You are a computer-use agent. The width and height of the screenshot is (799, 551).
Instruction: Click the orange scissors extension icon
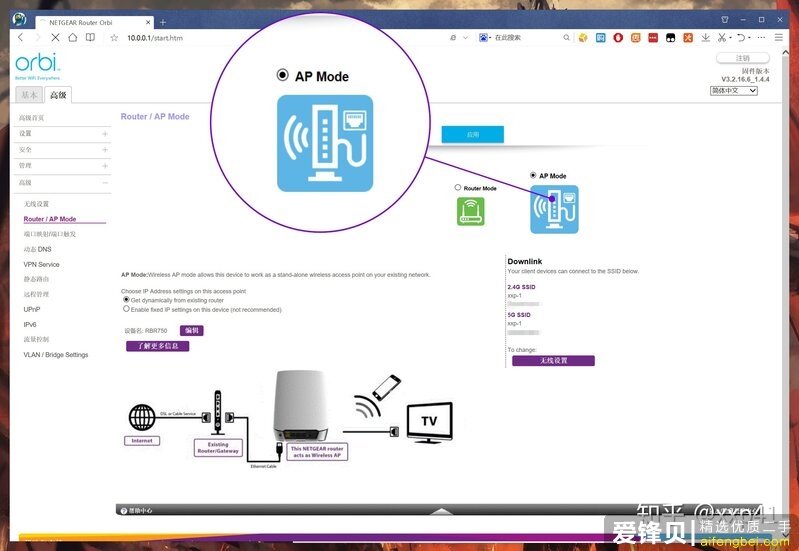688,37
